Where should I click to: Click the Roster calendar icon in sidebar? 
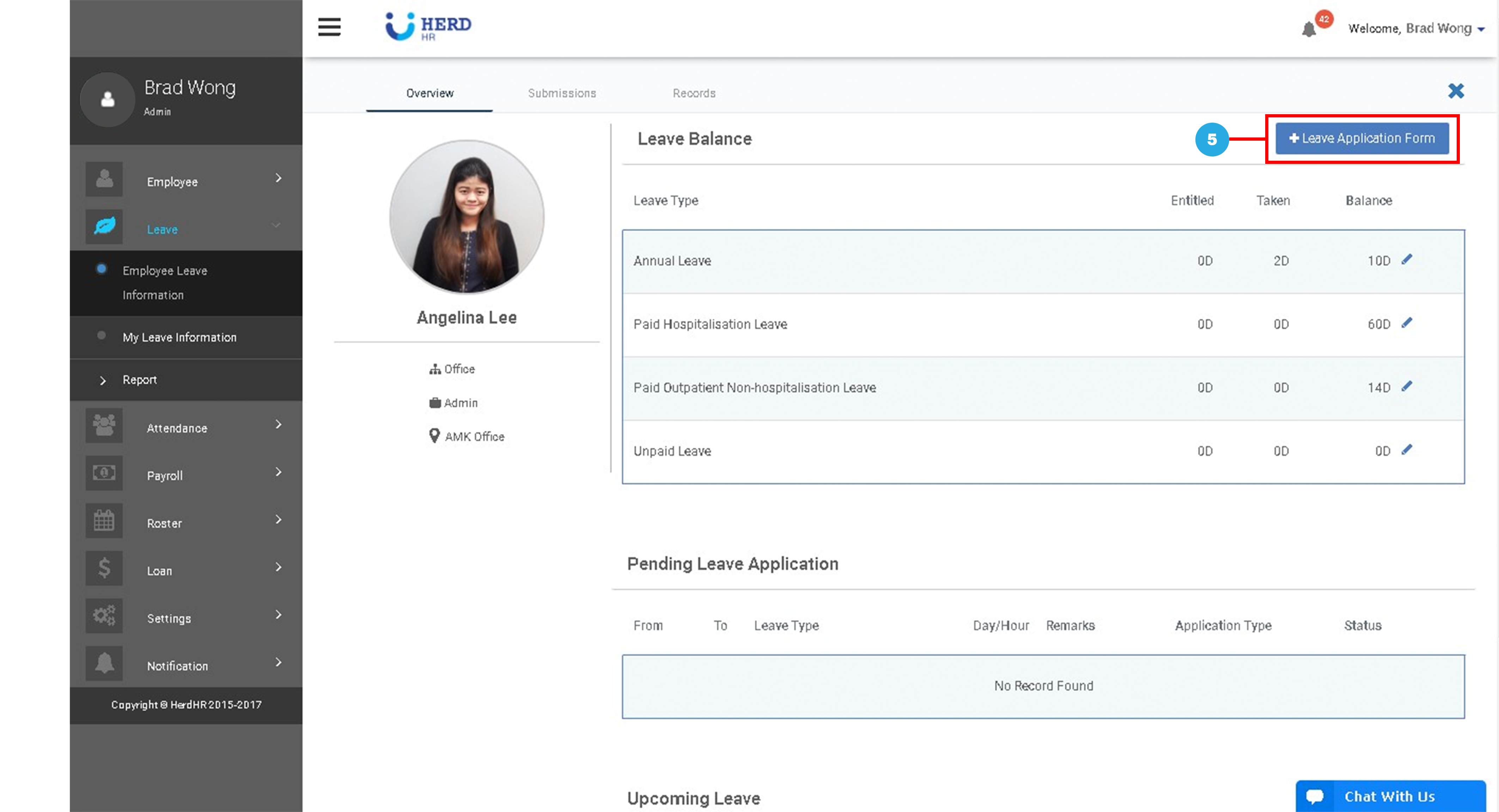click(104, 521)
